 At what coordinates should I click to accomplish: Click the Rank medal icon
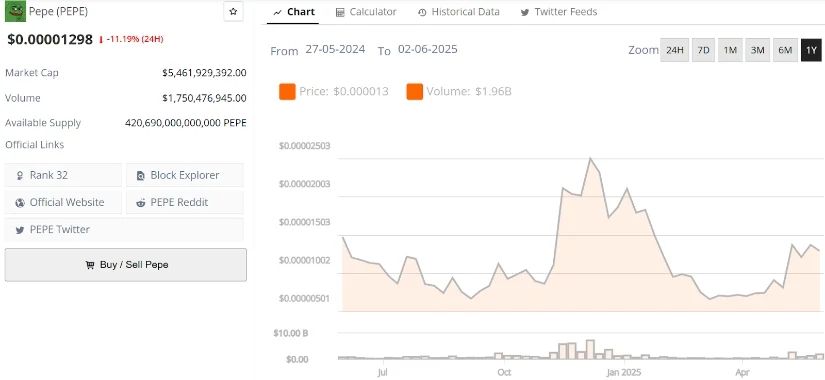(20, 176)
